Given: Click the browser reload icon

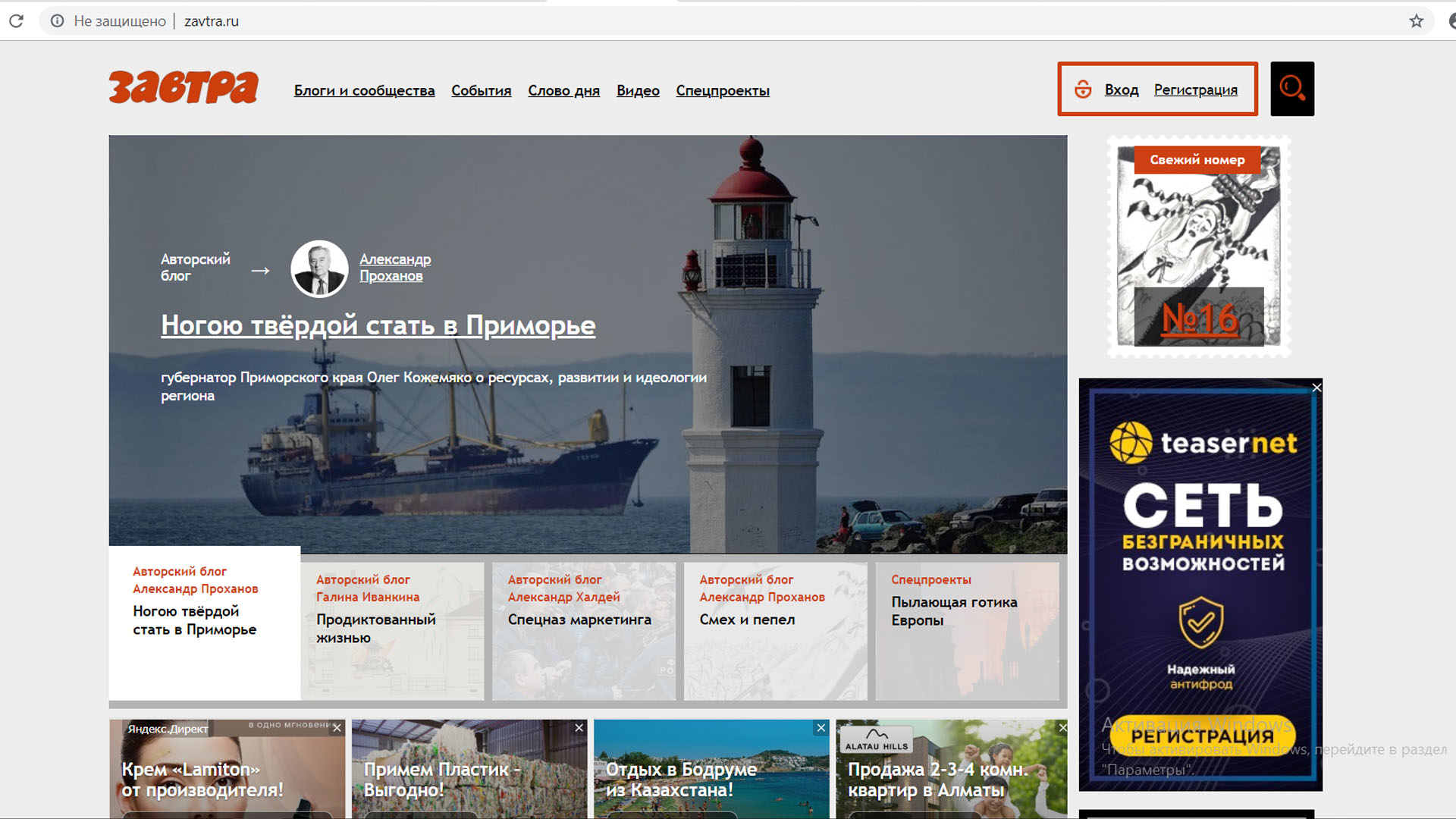Looking at the screenshot, I should [x=16, y=21].
